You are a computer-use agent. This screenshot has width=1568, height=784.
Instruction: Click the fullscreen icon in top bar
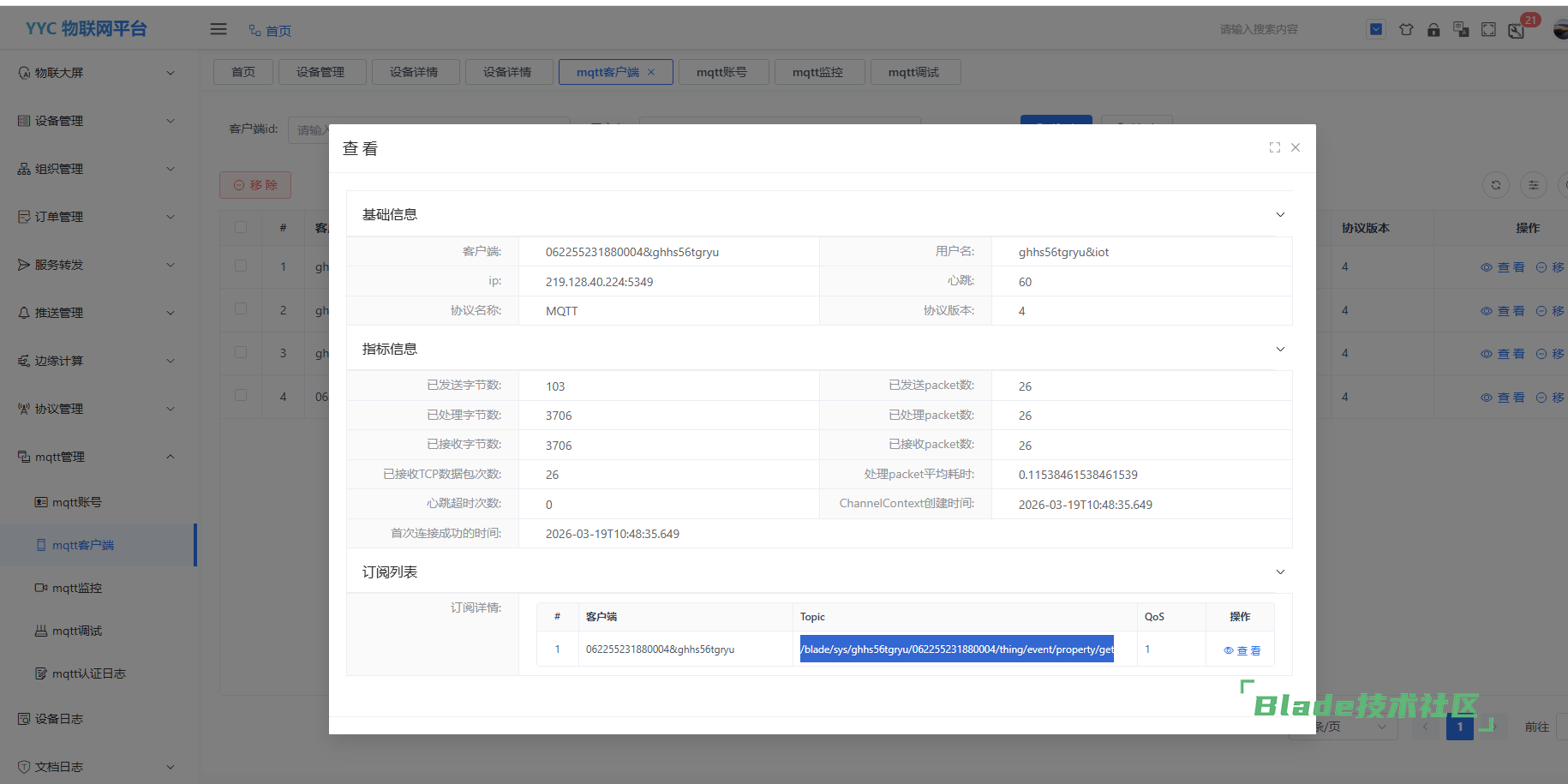click(x=1488, y=30)
